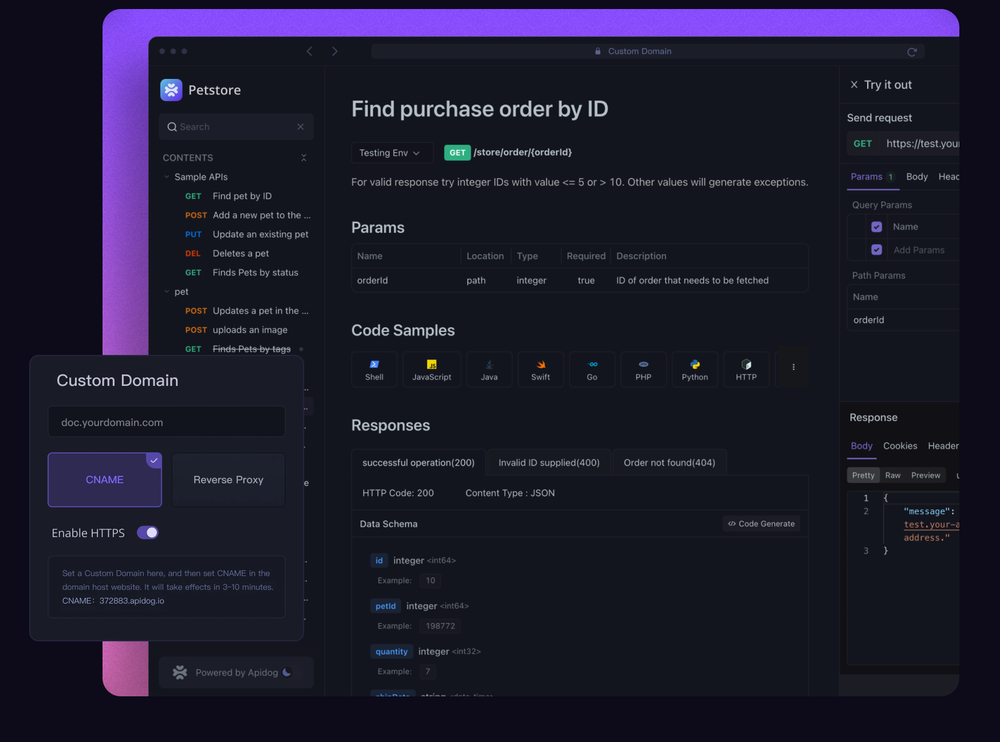Open the Body tab under Send request
Viewport: 1000px width, 742px height.
tap(916, 177)
